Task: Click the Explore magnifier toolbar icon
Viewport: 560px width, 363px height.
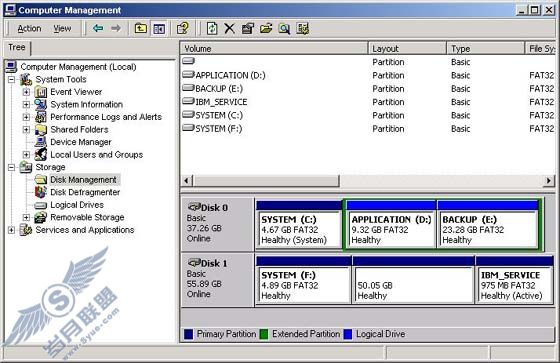Action: [x=284, y=29]
